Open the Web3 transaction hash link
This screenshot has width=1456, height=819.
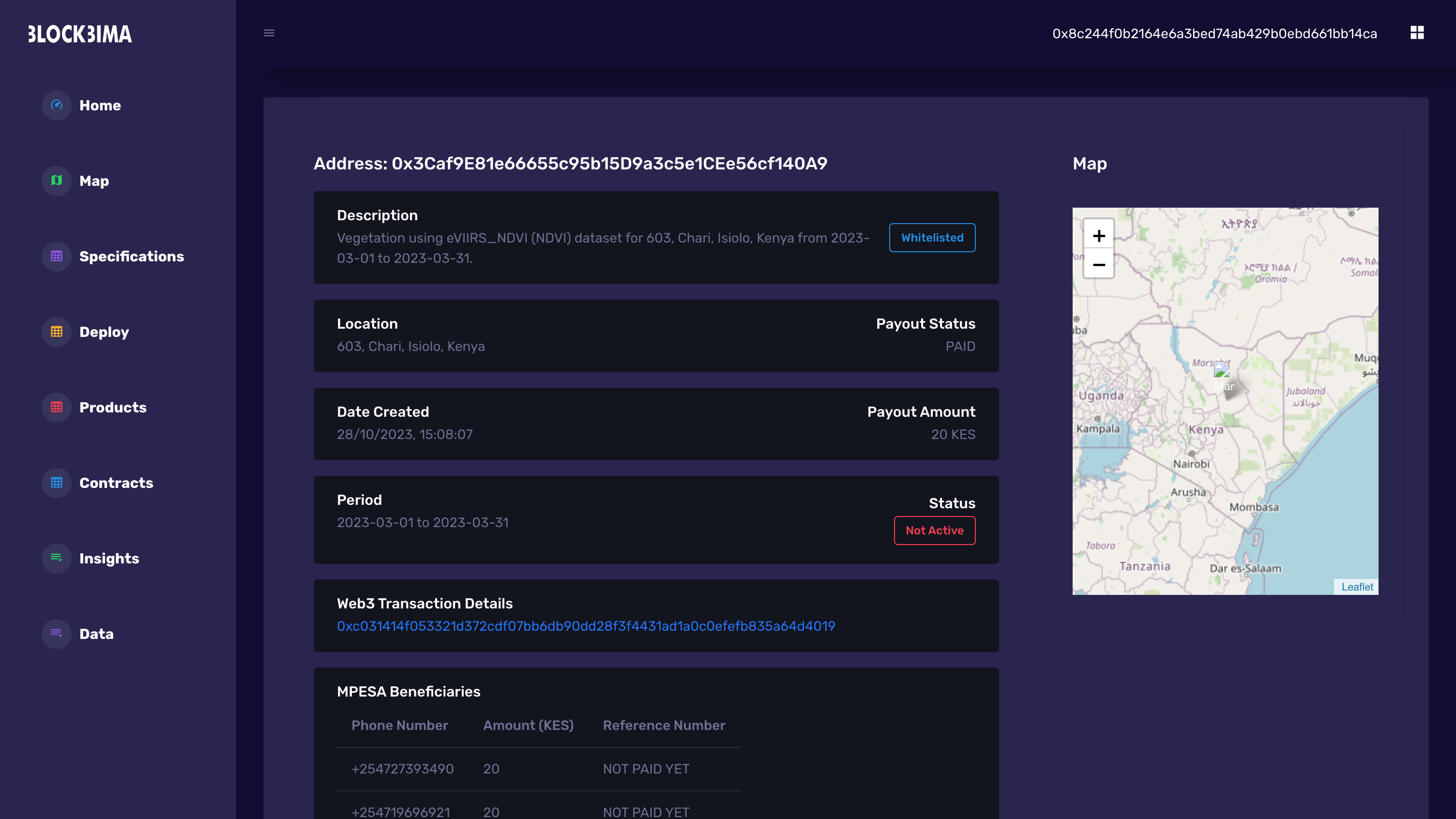pos(586,626)
